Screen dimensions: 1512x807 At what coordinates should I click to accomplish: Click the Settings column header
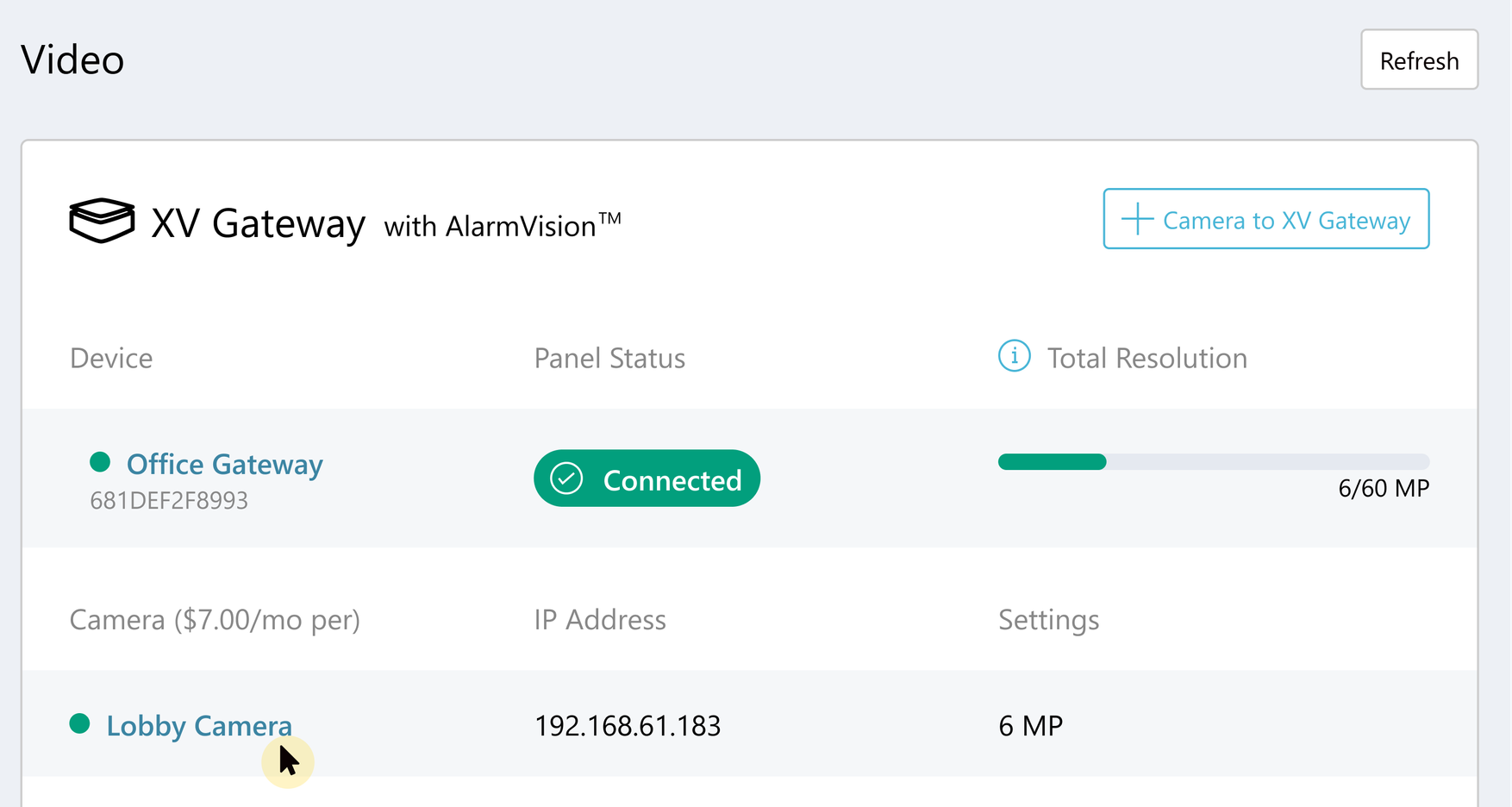point(1048,620)
